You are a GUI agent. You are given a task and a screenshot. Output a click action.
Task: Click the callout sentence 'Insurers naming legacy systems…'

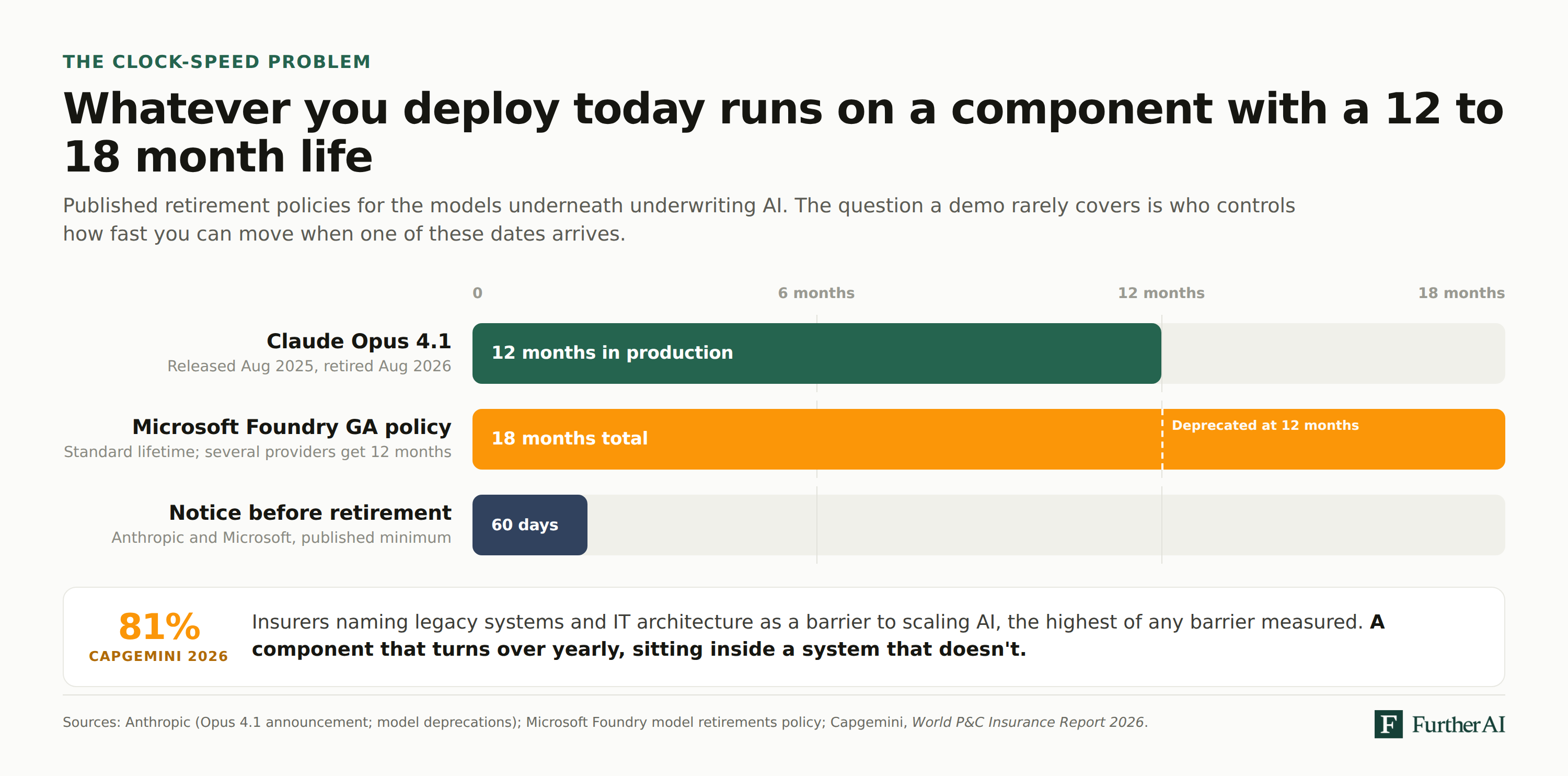[817, 635]
